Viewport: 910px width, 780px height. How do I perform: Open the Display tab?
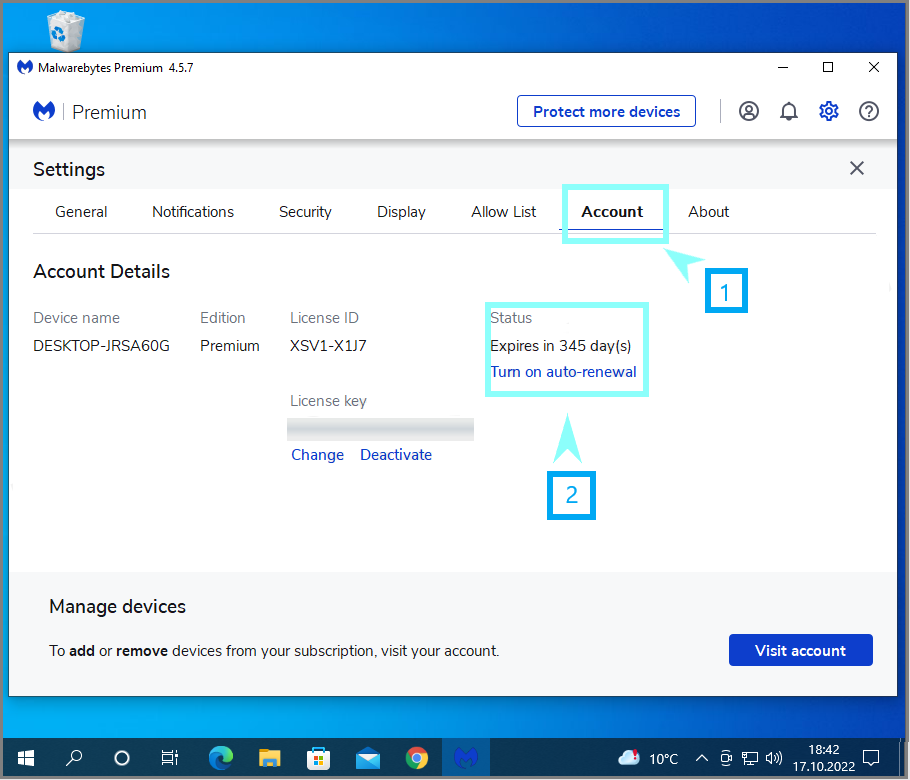click(x=401, y=212)
